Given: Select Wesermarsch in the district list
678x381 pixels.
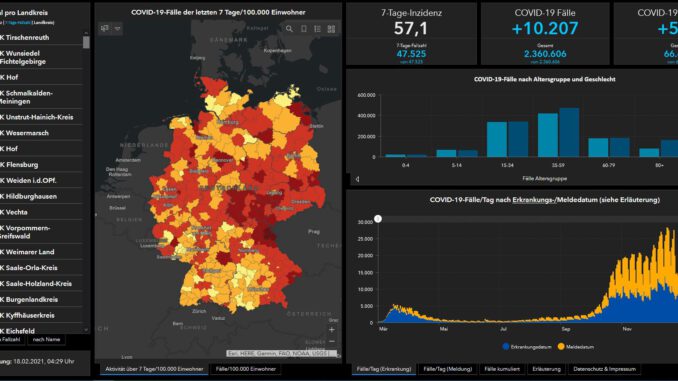Looking at the screenshot, I should click(x=41, y=133).
